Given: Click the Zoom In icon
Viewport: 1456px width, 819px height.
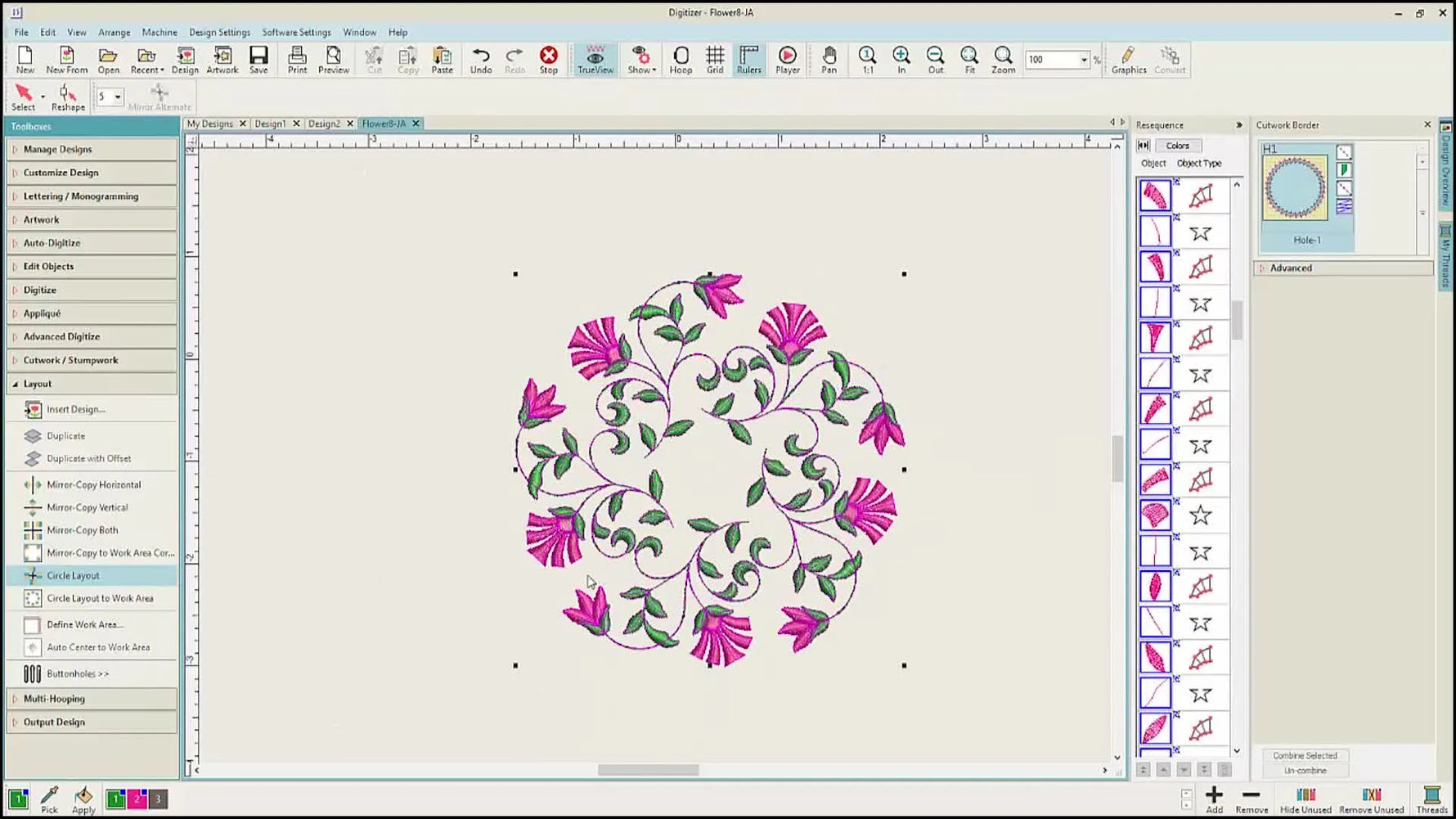Looking at the screenshot, I should (x=901, y=60).
